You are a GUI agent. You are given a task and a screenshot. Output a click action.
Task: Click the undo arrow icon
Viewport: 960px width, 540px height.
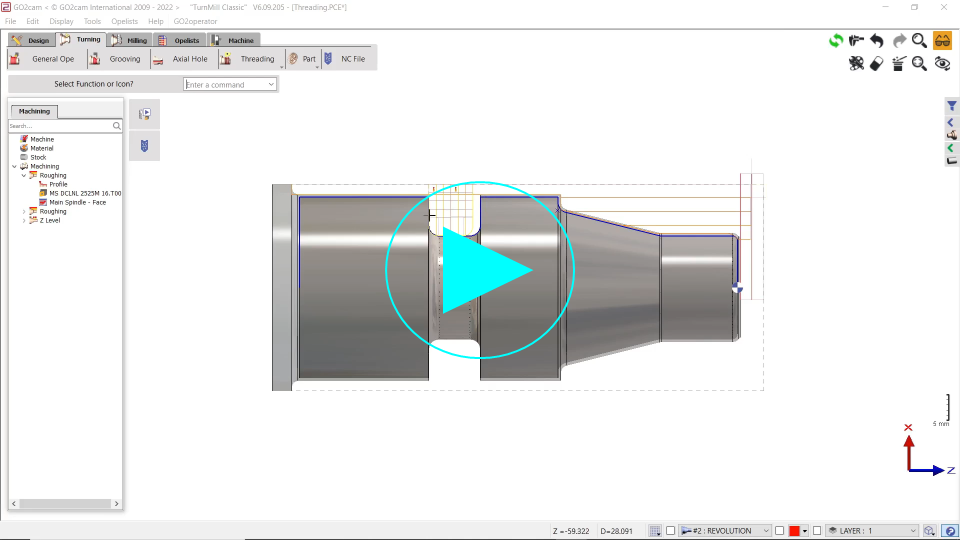(877, 41)
